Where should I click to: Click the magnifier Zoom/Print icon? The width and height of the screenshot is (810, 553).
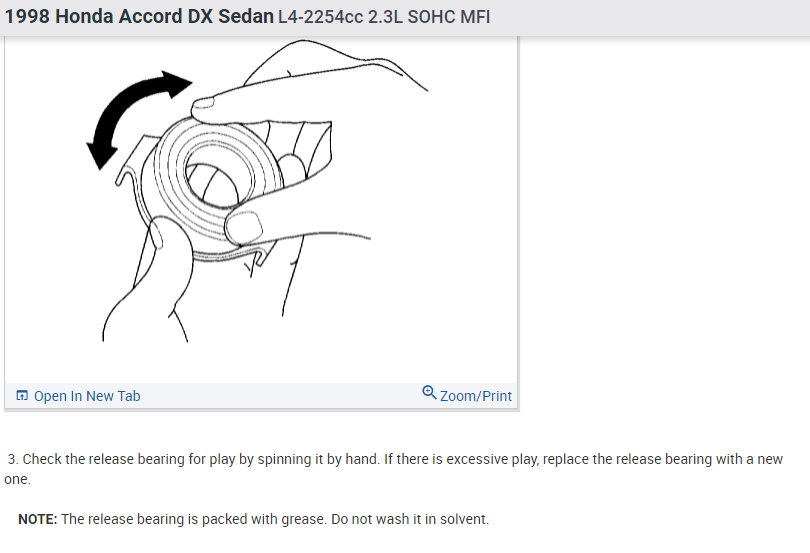click(x=429, y=392)
